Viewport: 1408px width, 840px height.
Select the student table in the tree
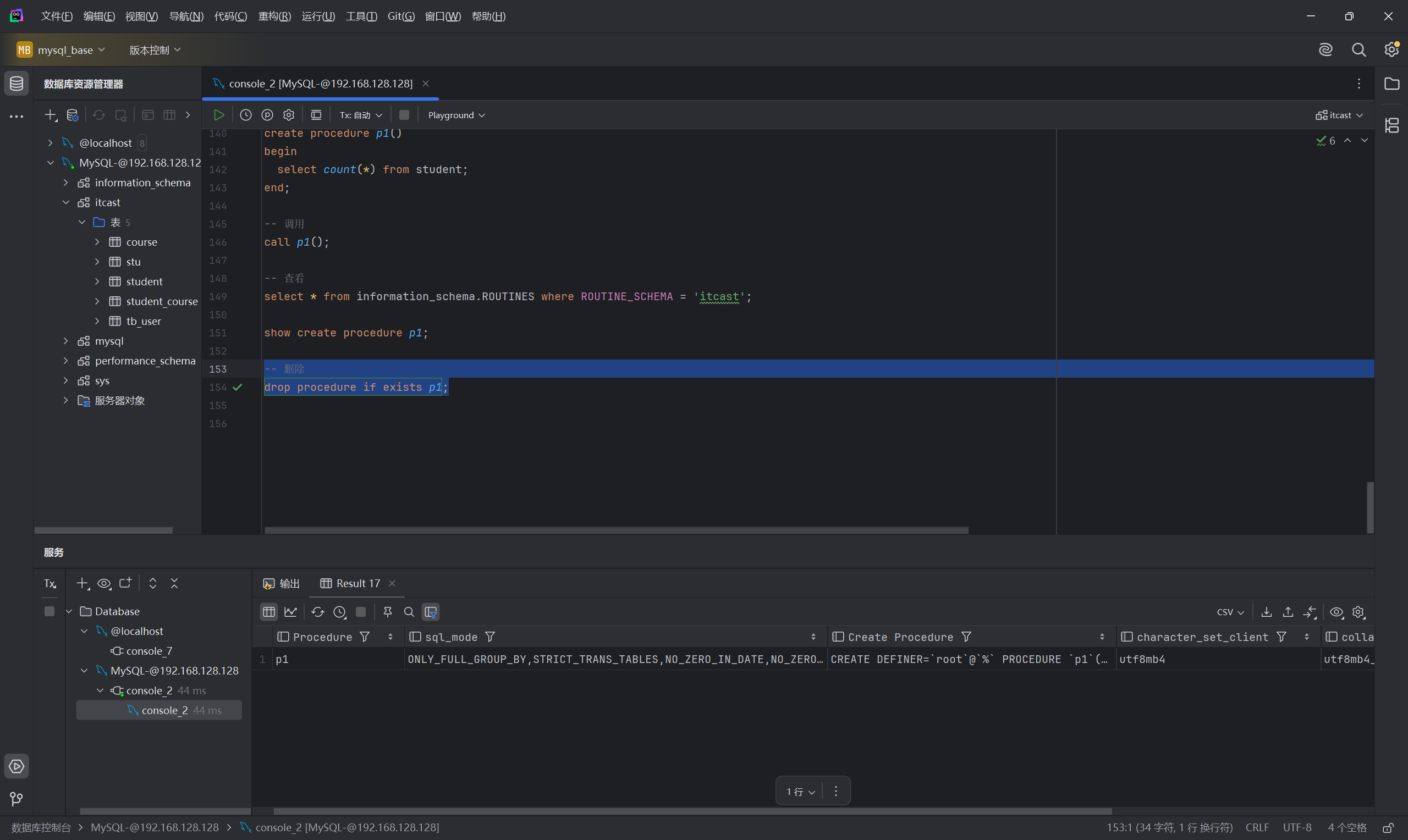pyautogui.click(x=144, y=281)
